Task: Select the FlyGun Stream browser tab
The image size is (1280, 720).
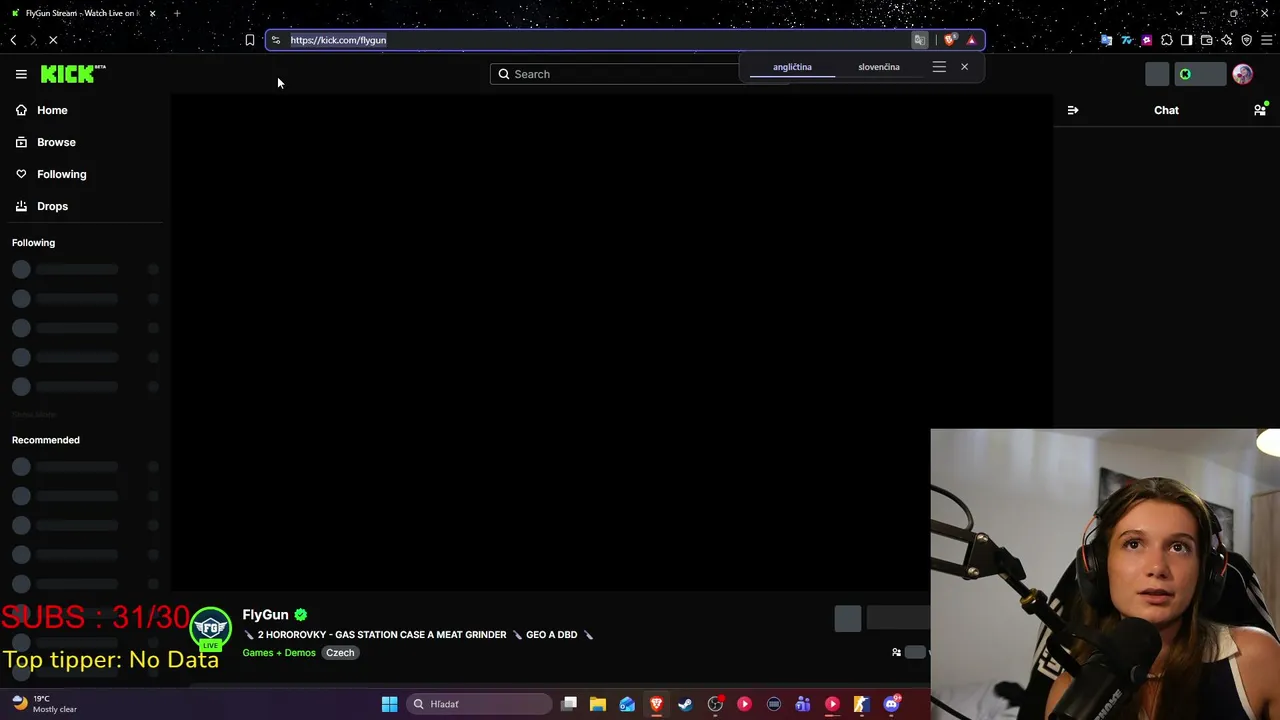Action: pos(84,13)
